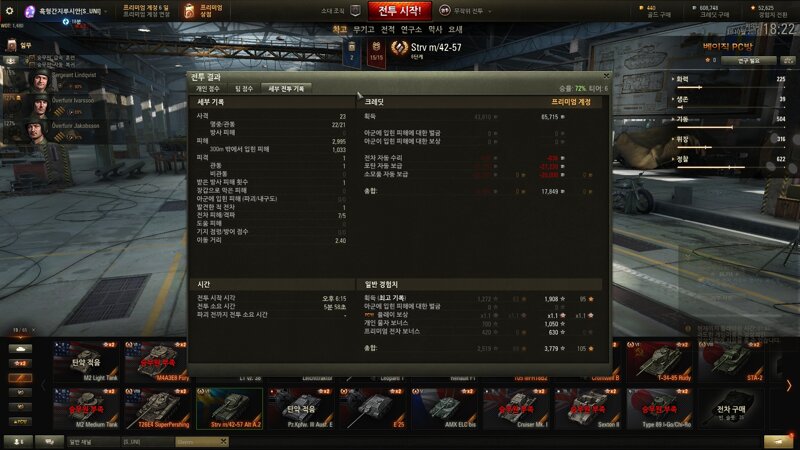Viewport: 800px width, 450px height.
Task: Open the settings gear menu
Action: click(x=9, y=11)
